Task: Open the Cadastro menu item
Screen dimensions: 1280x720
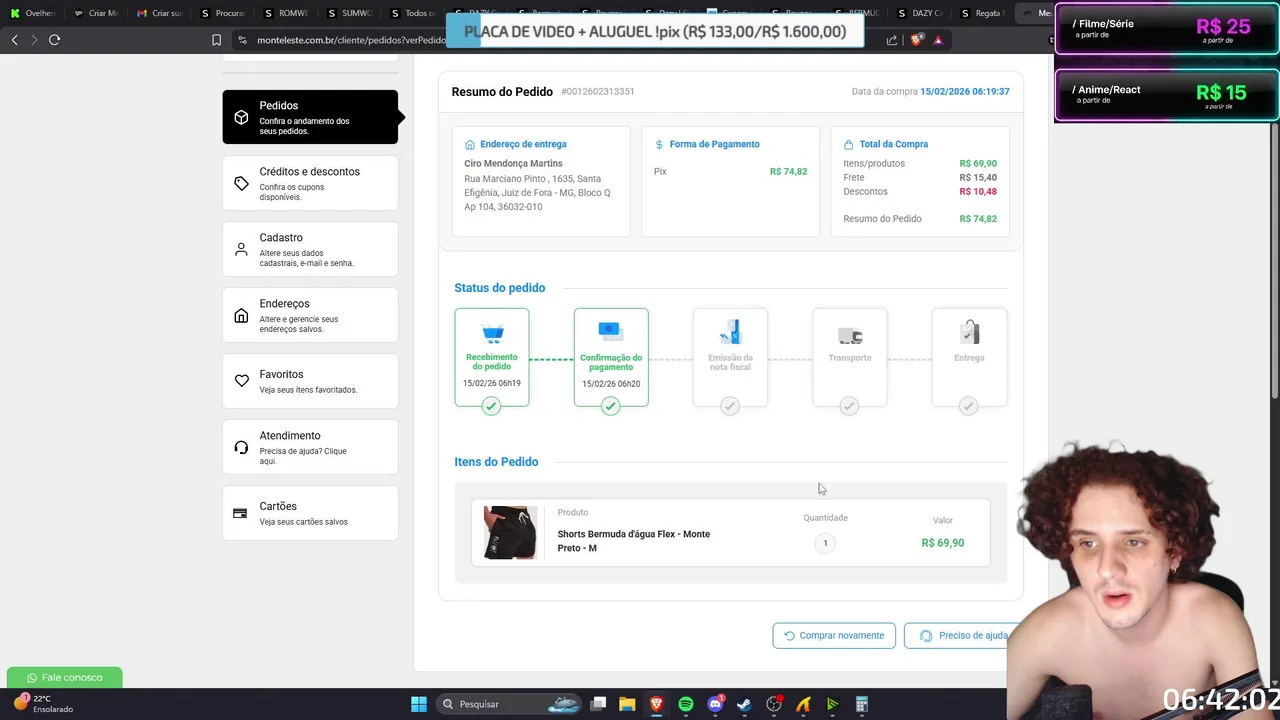Action: coord(310,249)
